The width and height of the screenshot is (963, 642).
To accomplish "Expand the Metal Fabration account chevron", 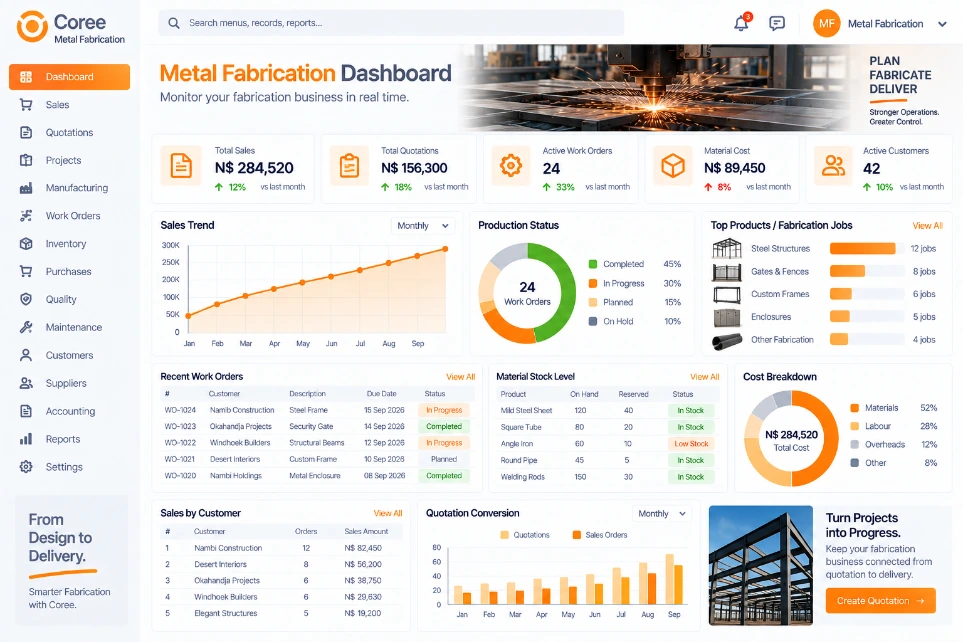I will [942, 24].
